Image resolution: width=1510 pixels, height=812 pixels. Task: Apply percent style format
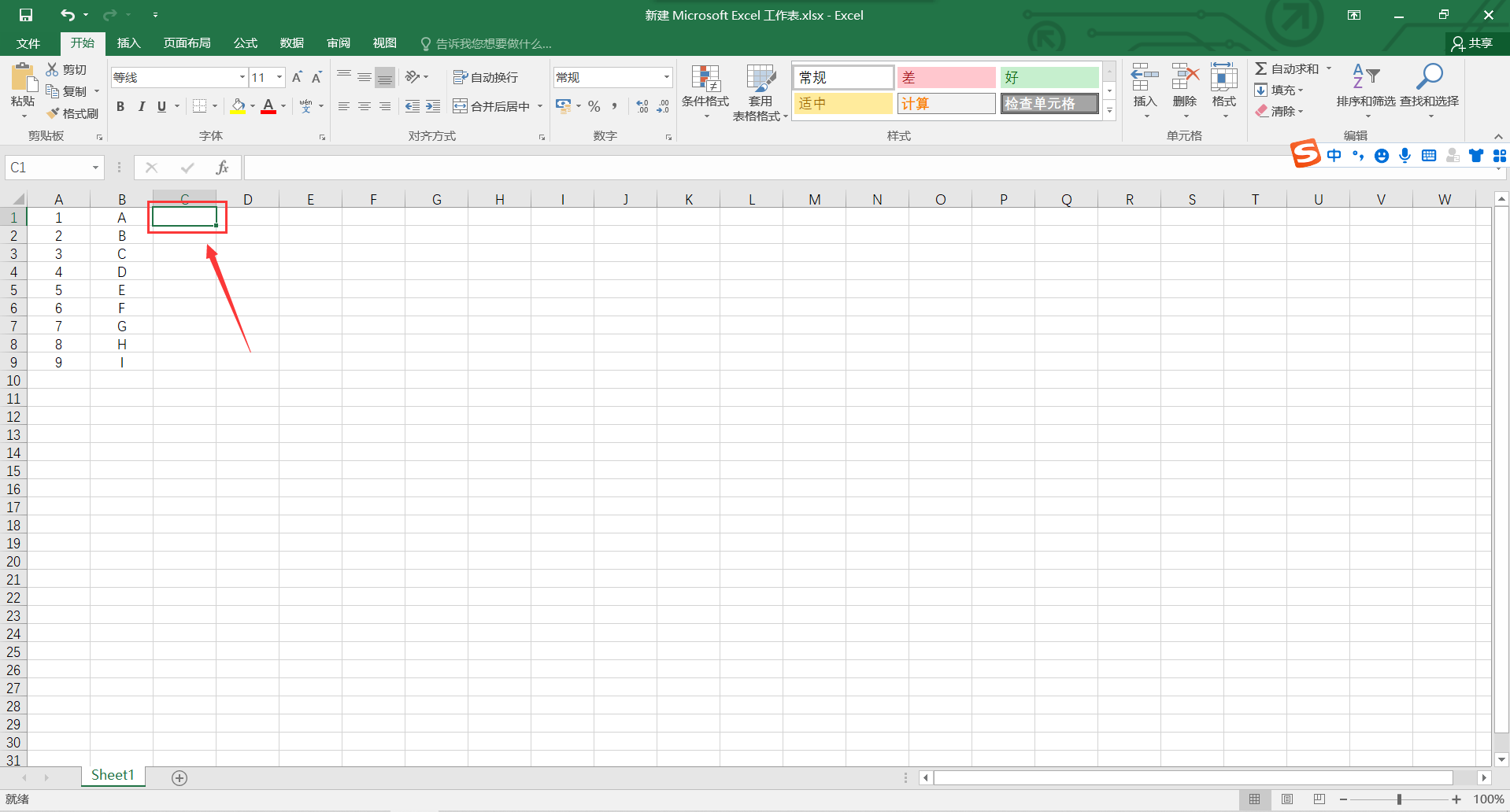(x=594, y=106)
